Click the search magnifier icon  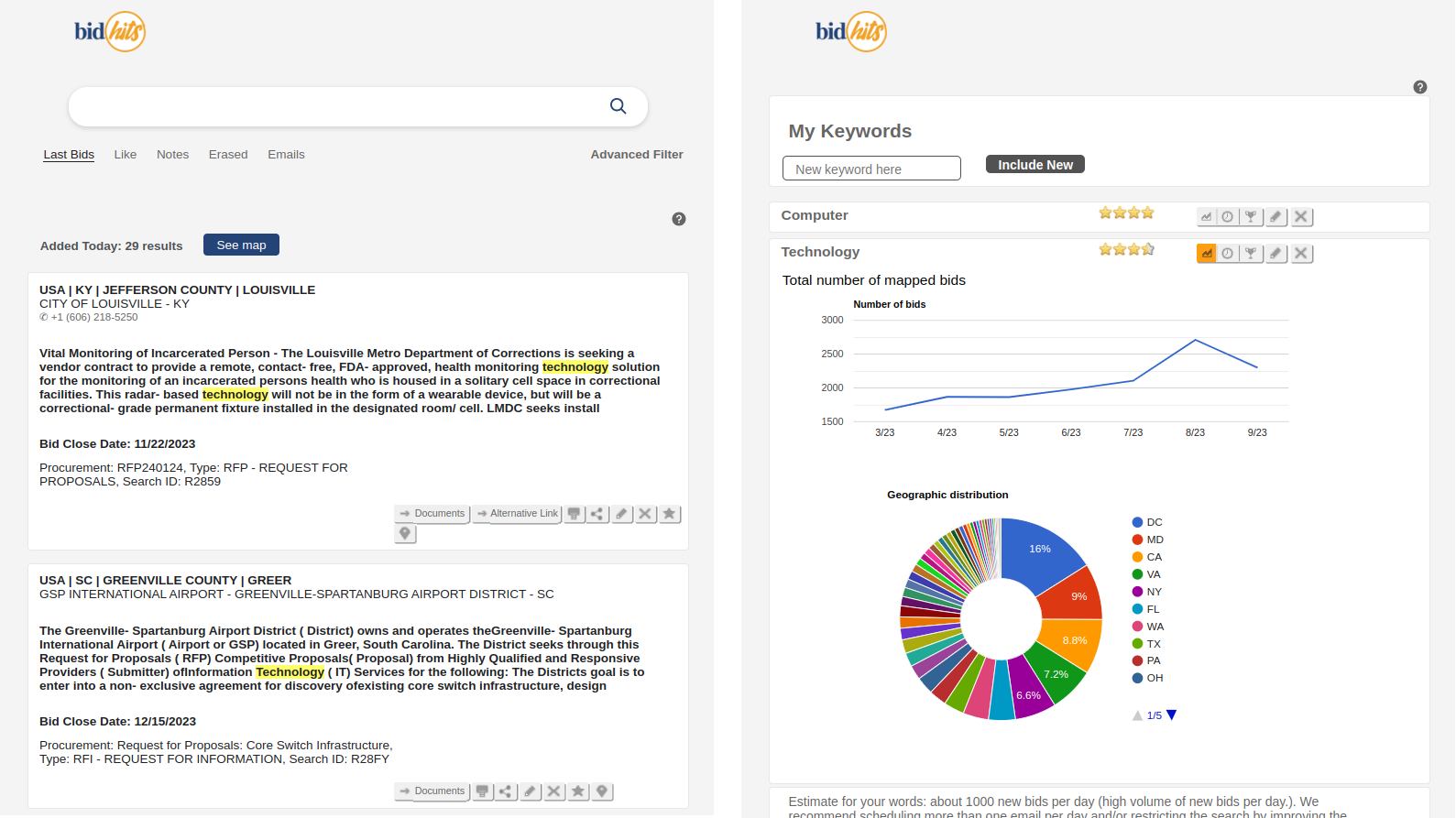pyautogui.click(x=619, y=106)
